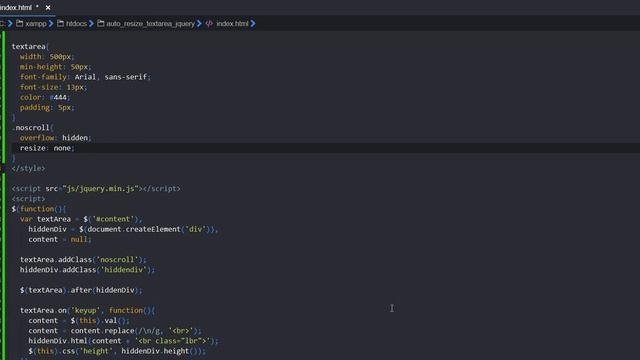Click the 'content = $(this).val();' line

pos(79,321)
